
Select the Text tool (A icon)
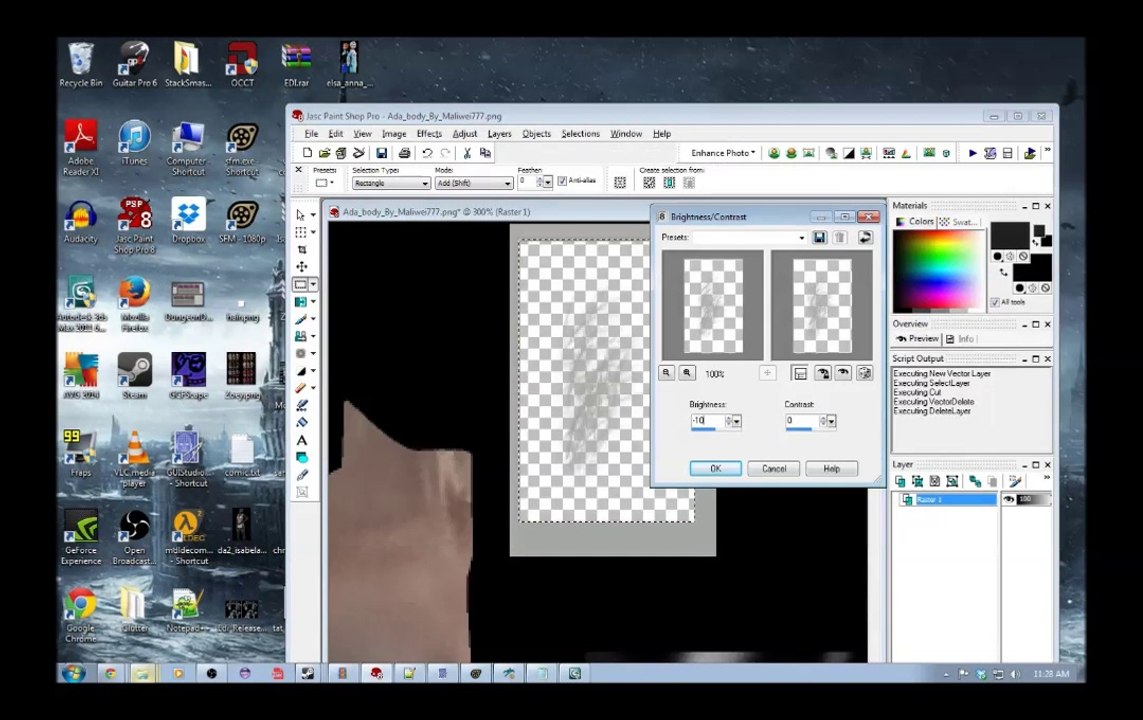point(301,440)
